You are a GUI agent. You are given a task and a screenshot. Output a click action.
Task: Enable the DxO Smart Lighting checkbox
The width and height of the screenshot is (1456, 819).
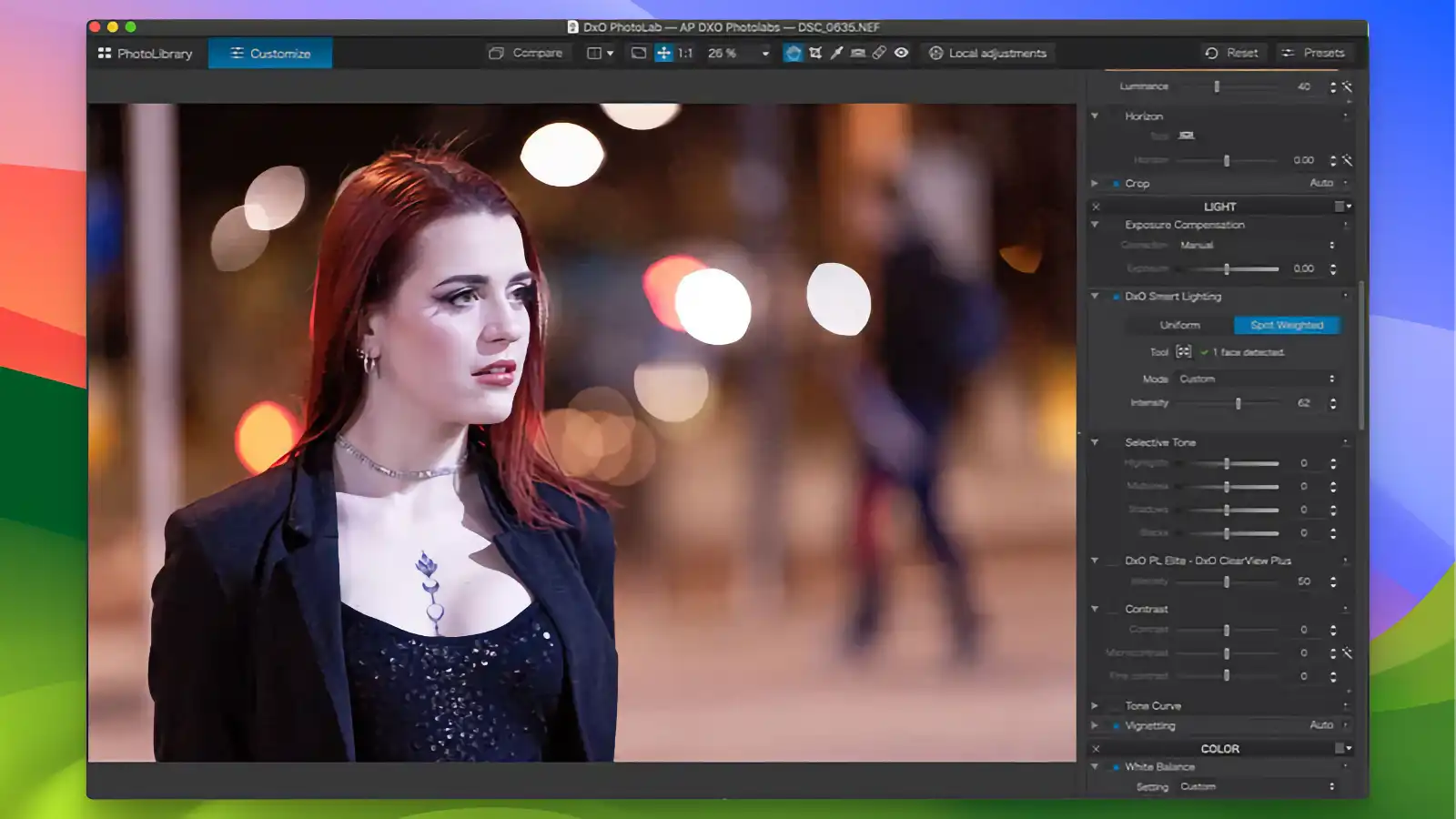pyautogui.click(x=1118, y=296)
